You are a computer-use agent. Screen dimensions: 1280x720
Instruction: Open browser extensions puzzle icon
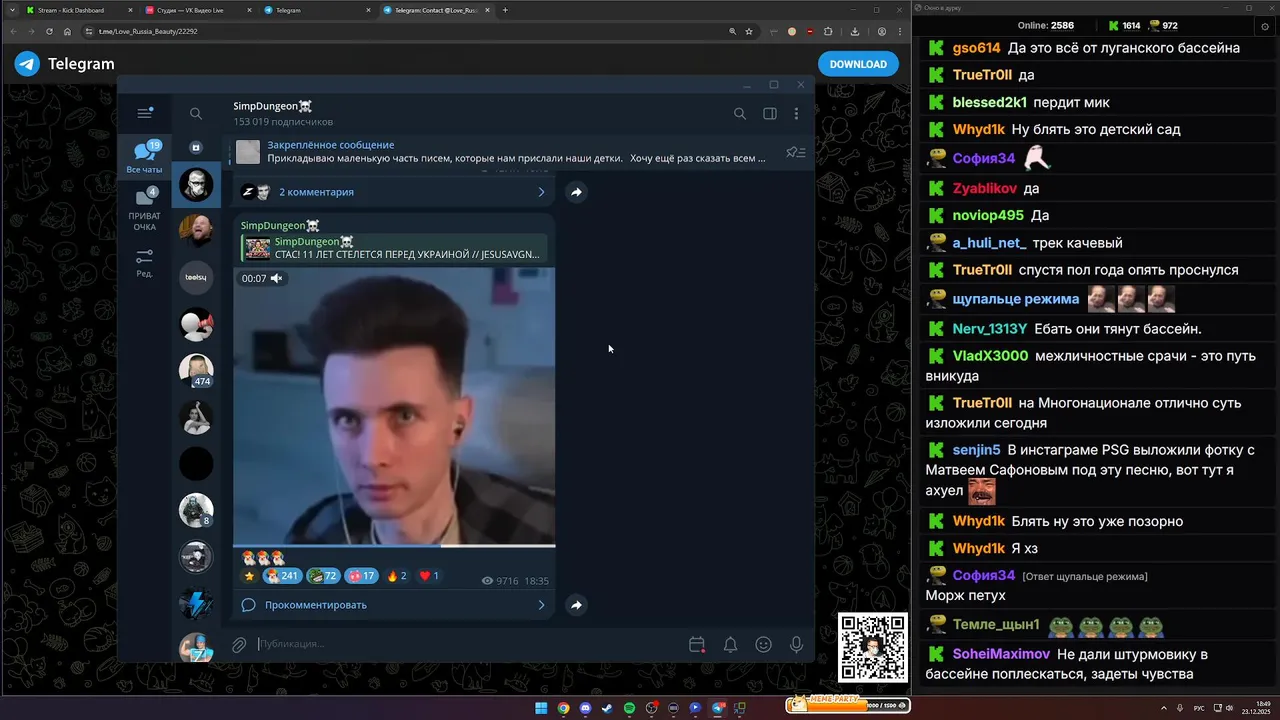[828, 31]
